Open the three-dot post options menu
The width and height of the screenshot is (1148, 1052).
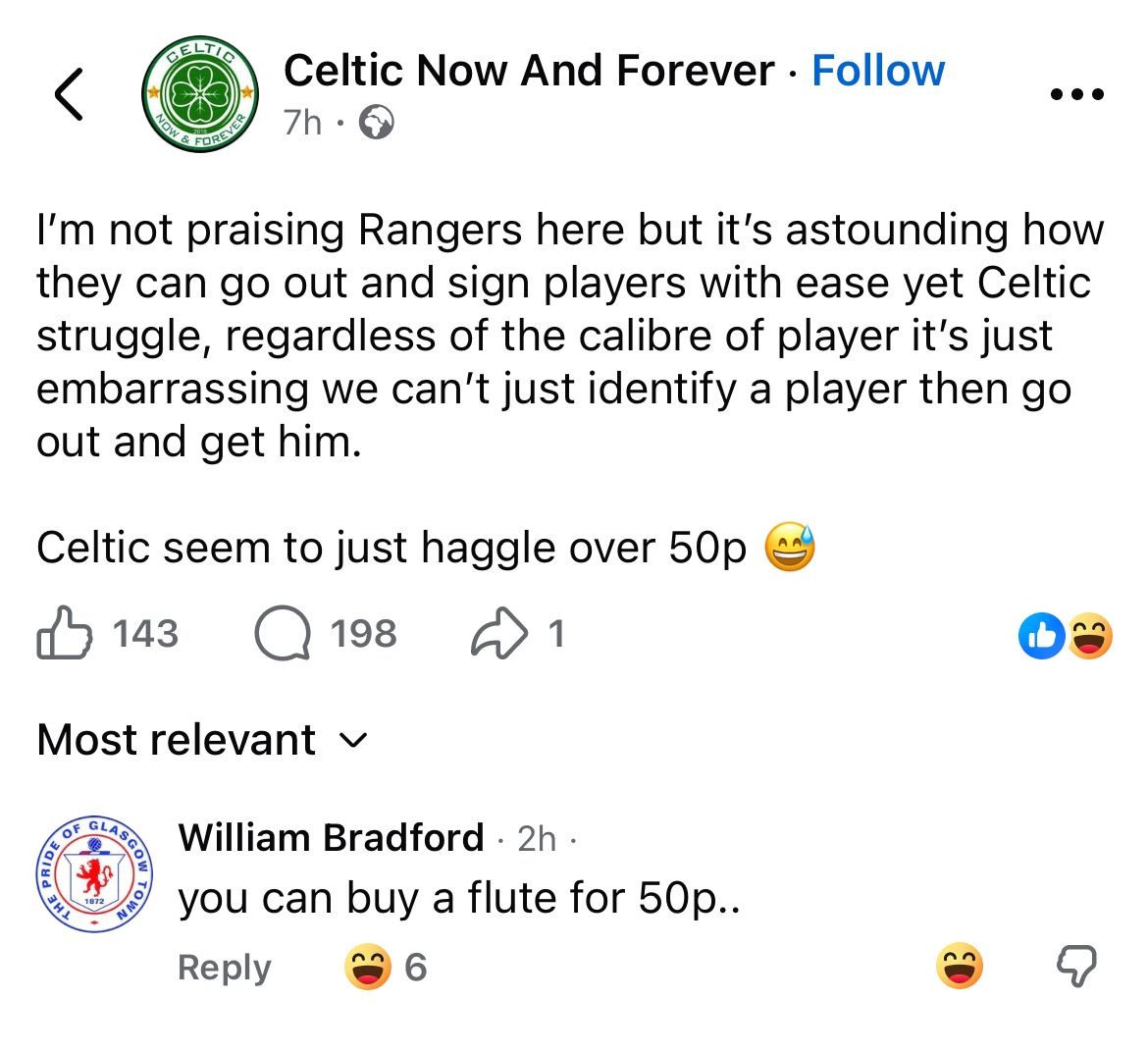click(1076, 95)
